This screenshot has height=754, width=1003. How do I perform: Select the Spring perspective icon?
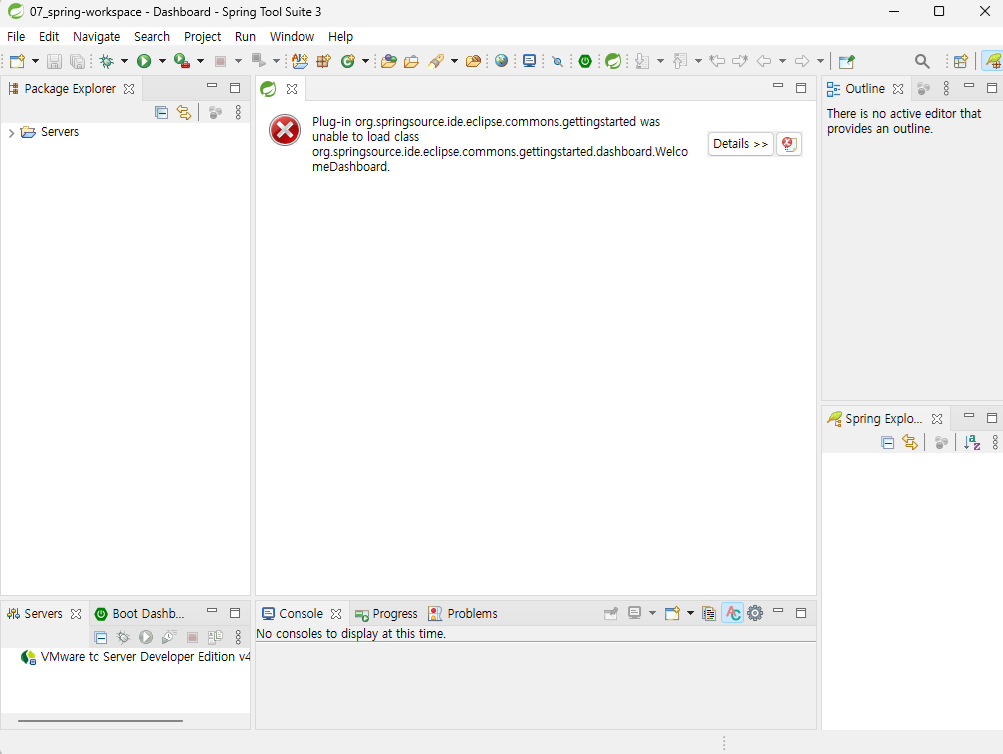pos(993,61)
